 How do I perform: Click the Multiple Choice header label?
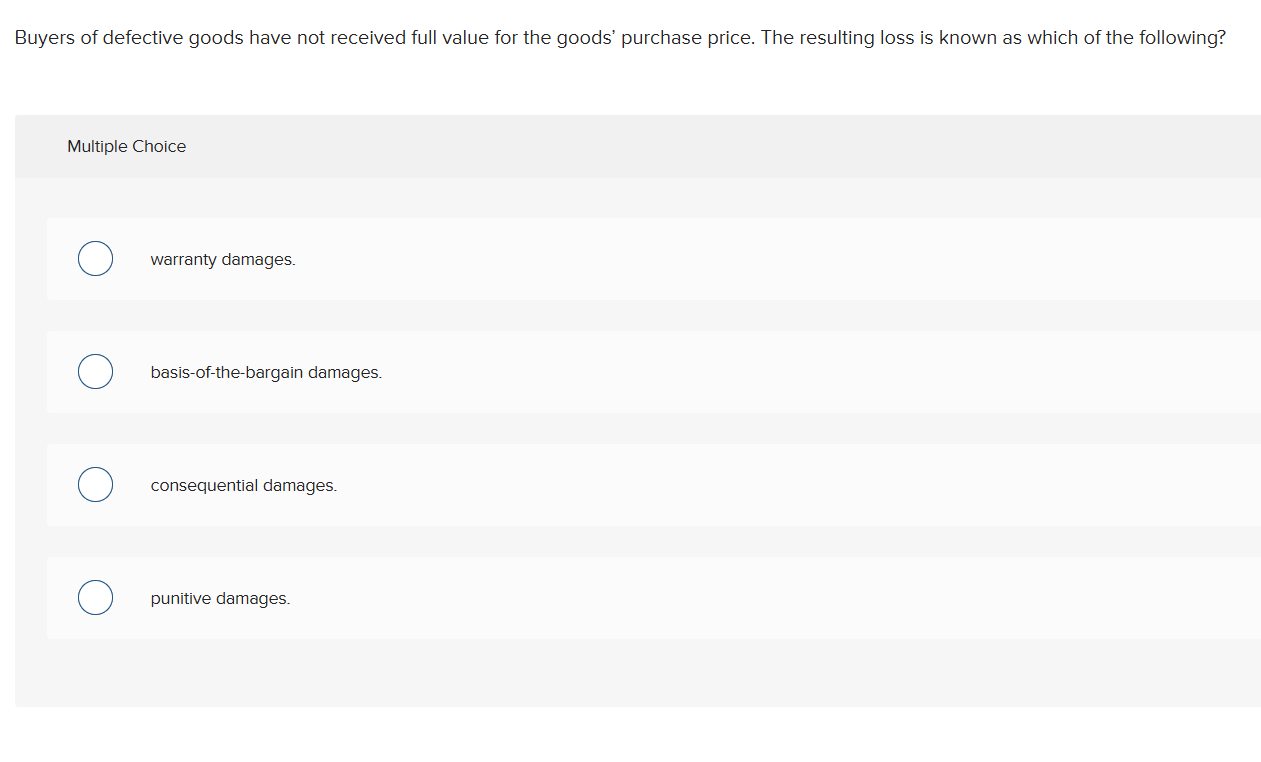126,146
